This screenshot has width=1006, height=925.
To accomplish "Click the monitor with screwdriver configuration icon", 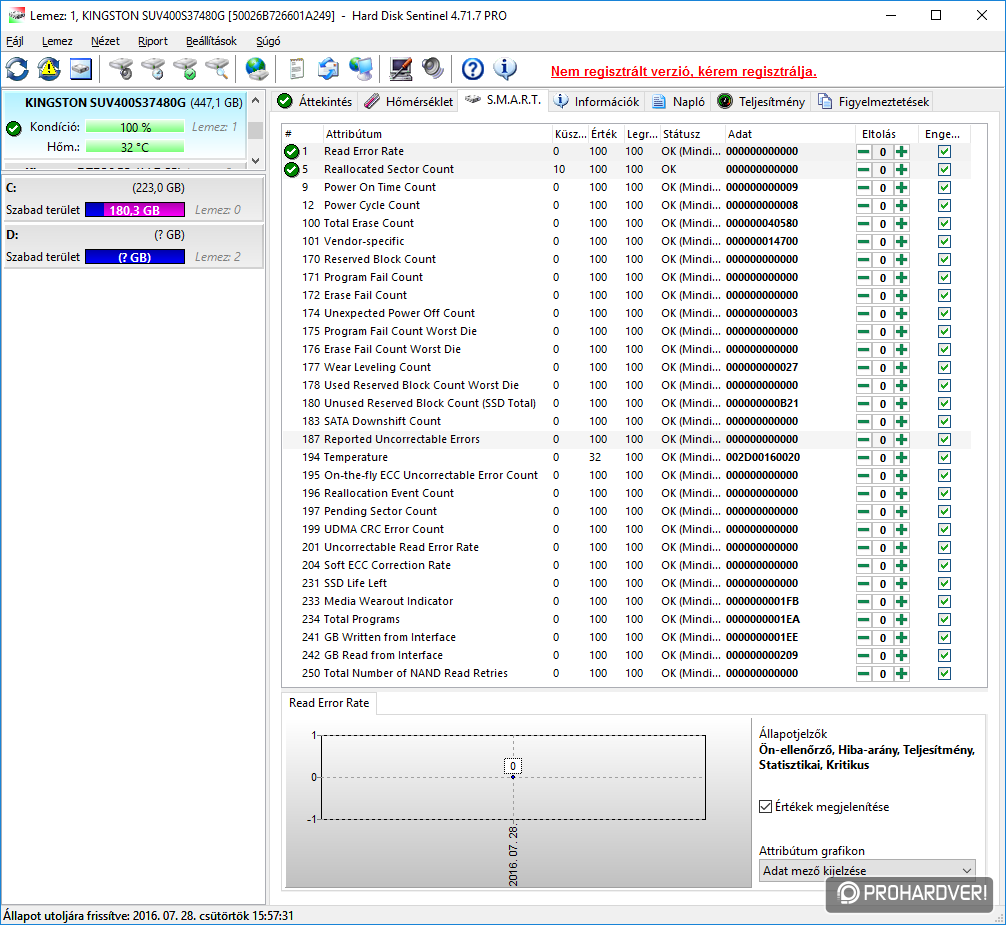I will 401,69.
